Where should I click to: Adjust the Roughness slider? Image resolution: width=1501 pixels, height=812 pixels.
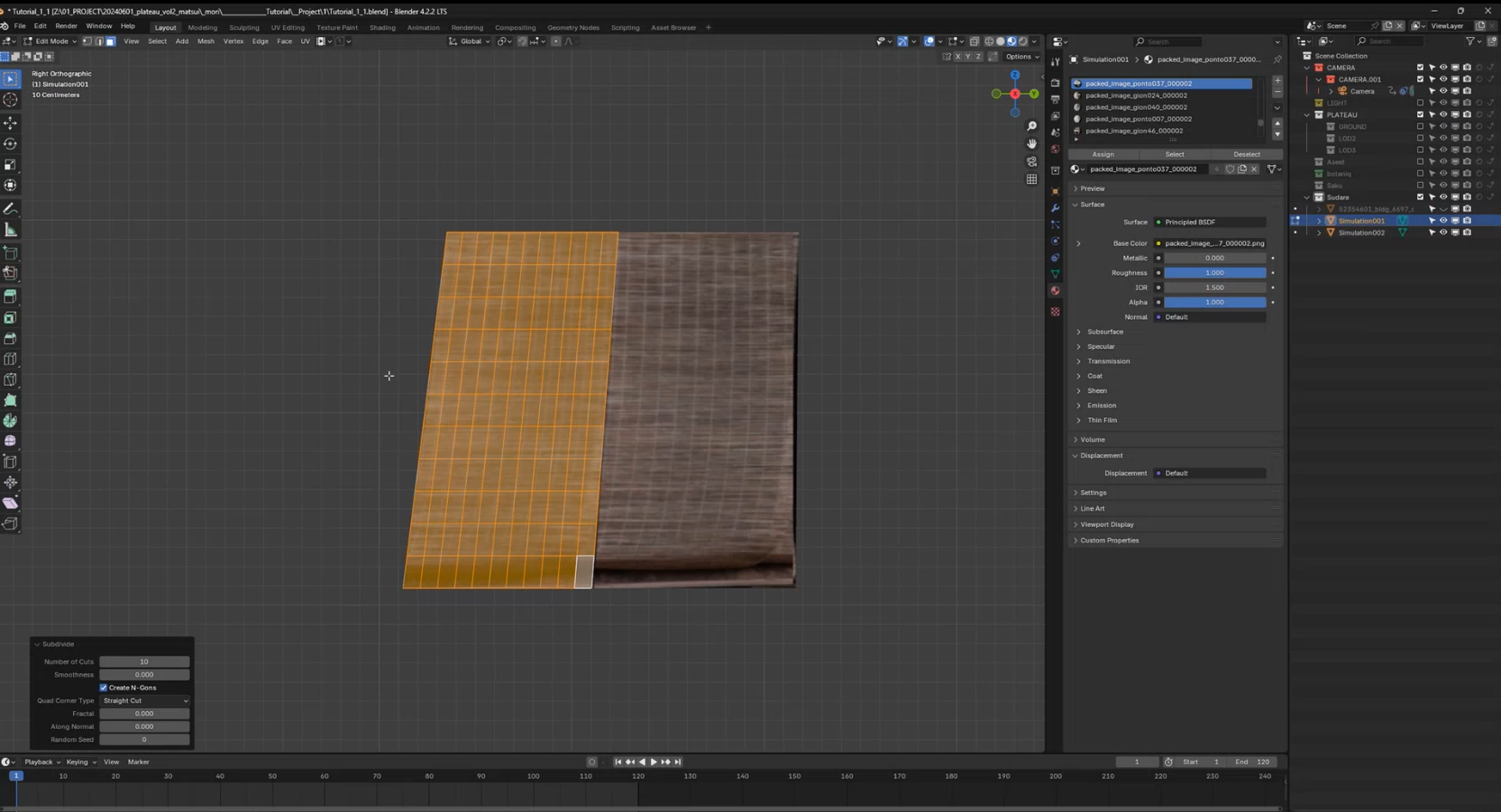[1214, 273]
